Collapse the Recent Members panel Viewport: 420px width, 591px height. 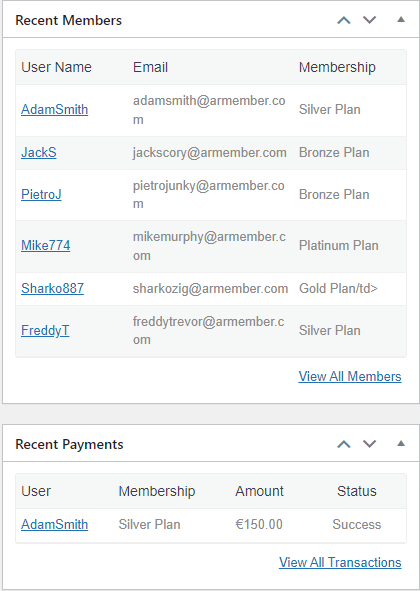pos(401,20)
